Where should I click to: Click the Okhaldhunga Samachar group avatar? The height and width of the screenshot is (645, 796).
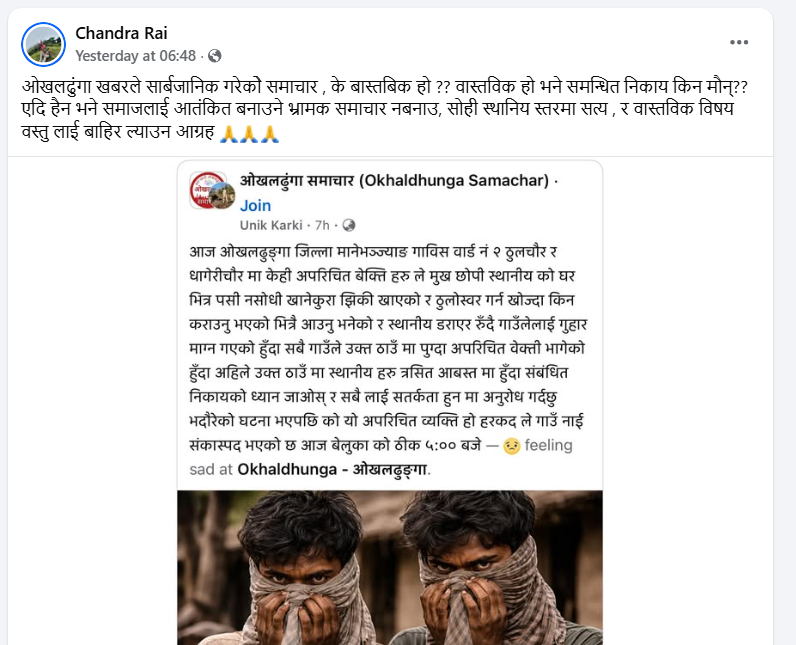pyautogui.click(x=205, y=187)
